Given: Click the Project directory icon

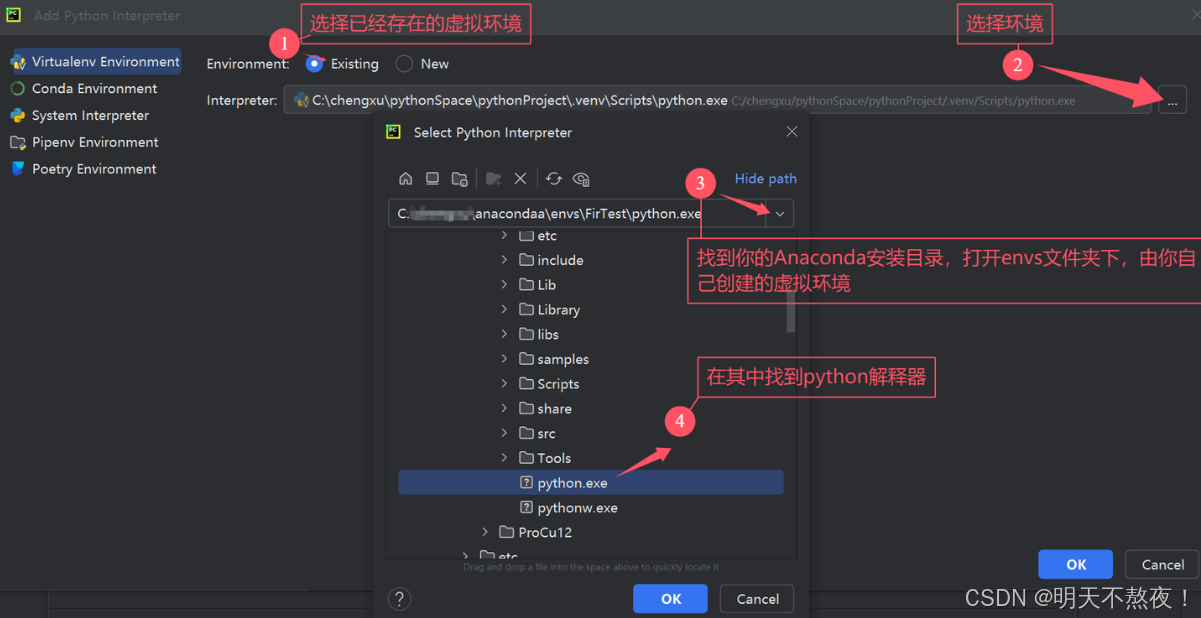Looking at the screenshot, I should (459, 179).
